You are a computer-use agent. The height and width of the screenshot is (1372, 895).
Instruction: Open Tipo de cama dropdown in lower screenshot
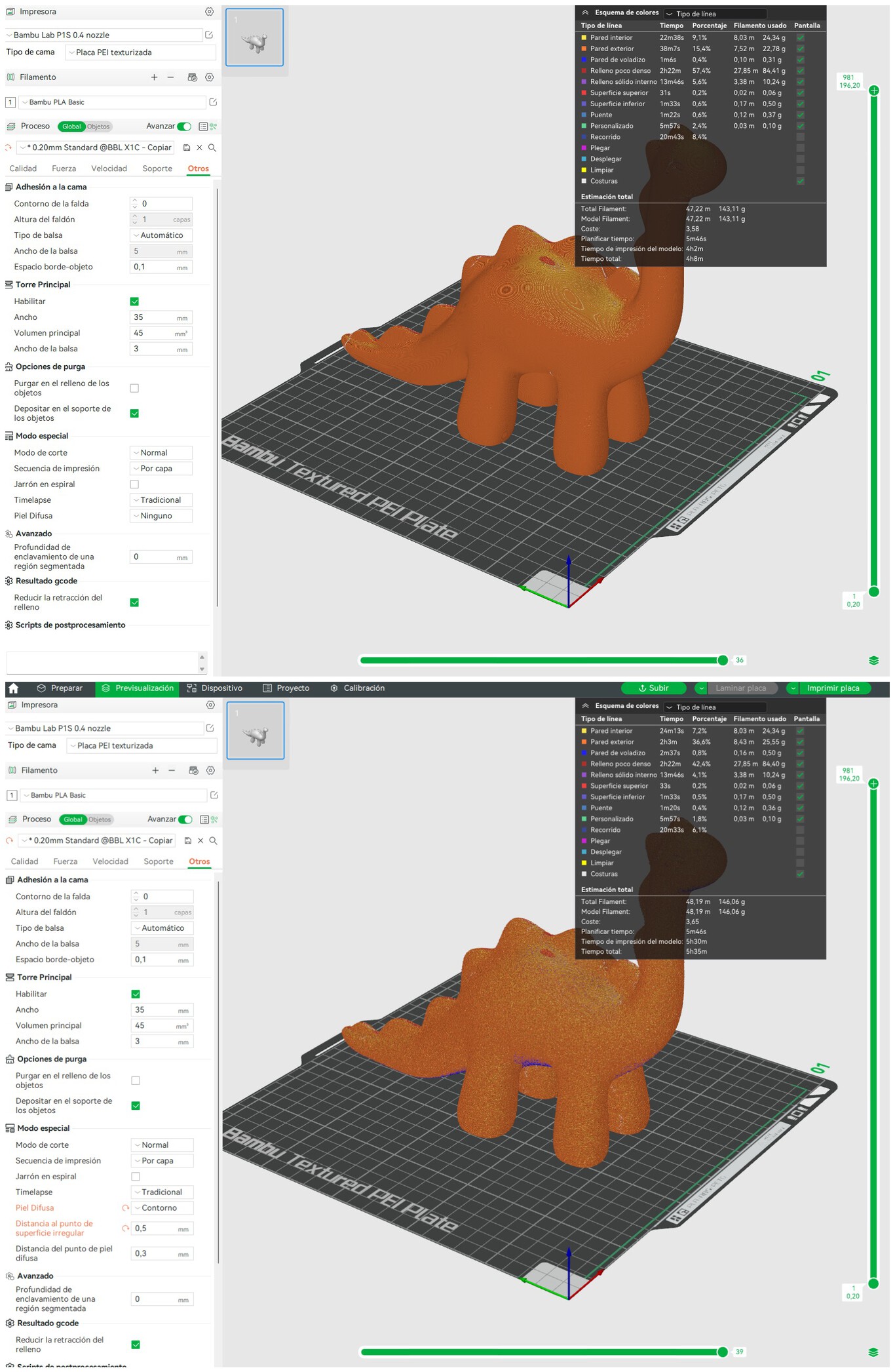[x=142, y=745]
